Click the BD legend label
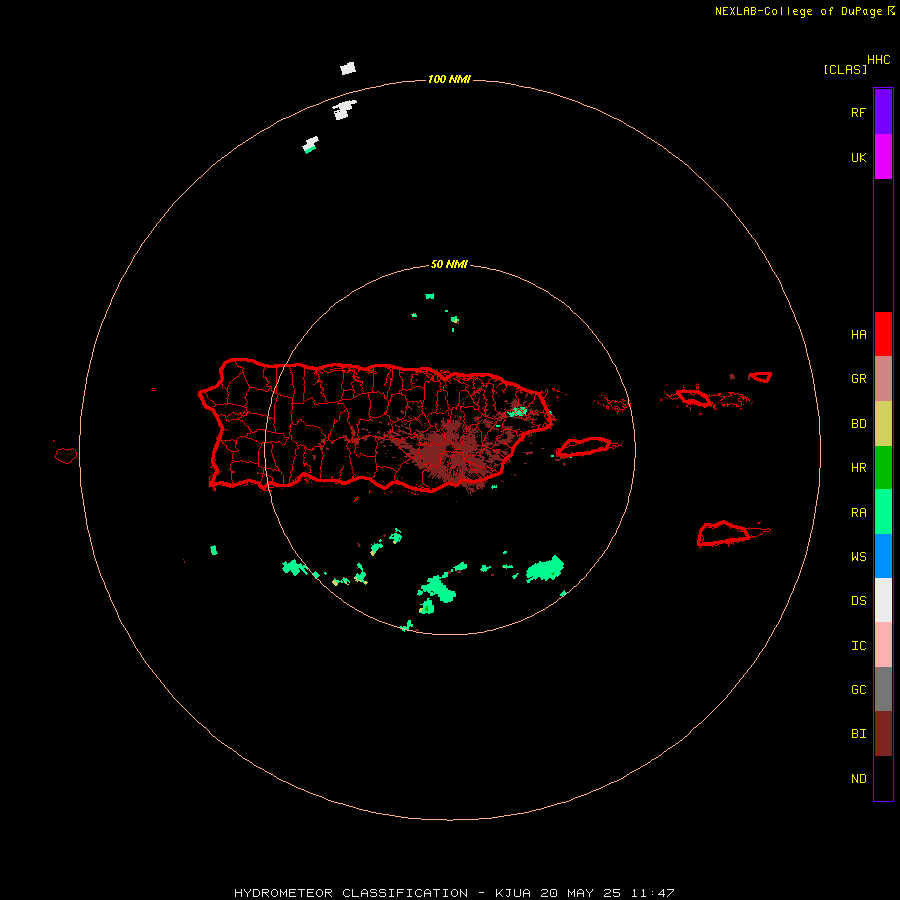The image size is (900, 900). [x=858, y=424]
